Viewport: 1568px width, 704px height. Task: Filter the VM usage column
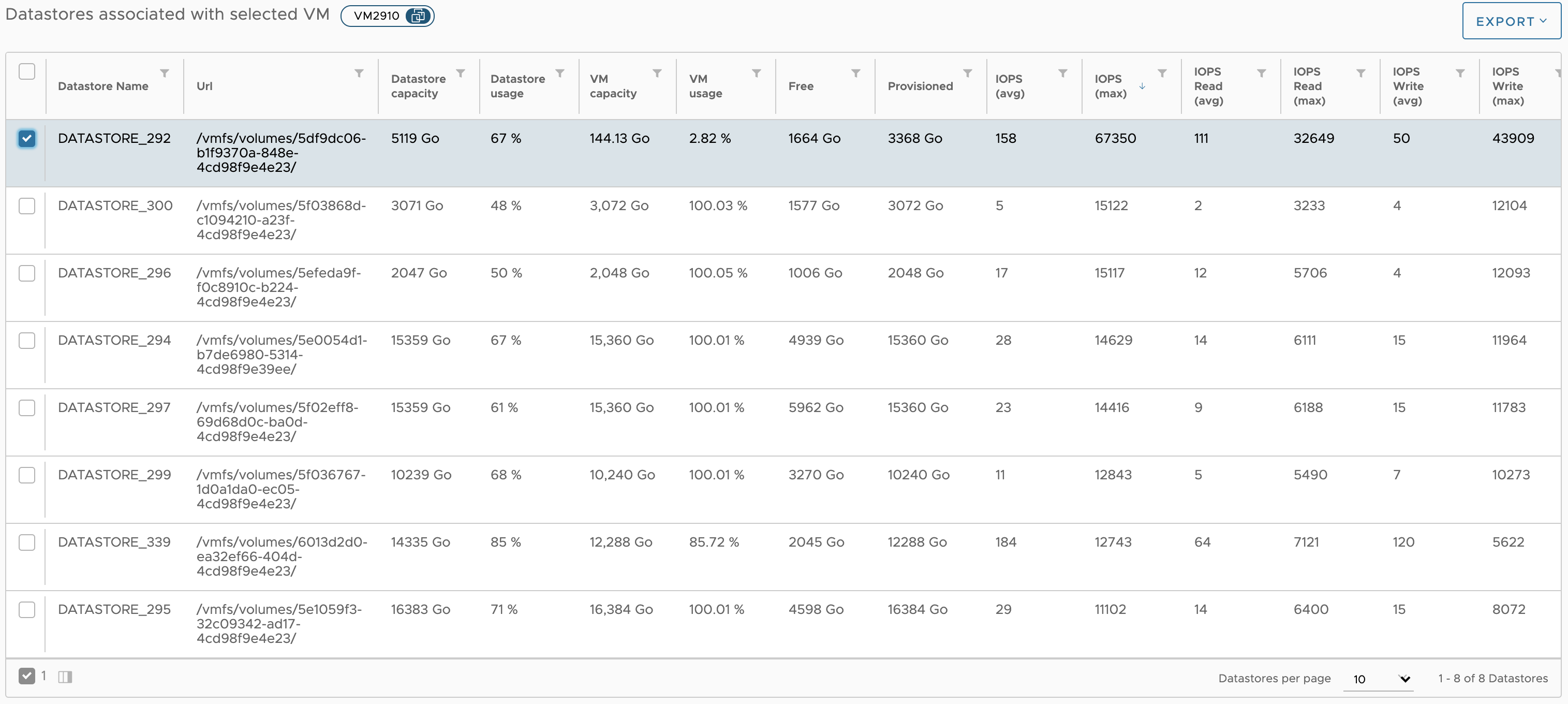757,73
